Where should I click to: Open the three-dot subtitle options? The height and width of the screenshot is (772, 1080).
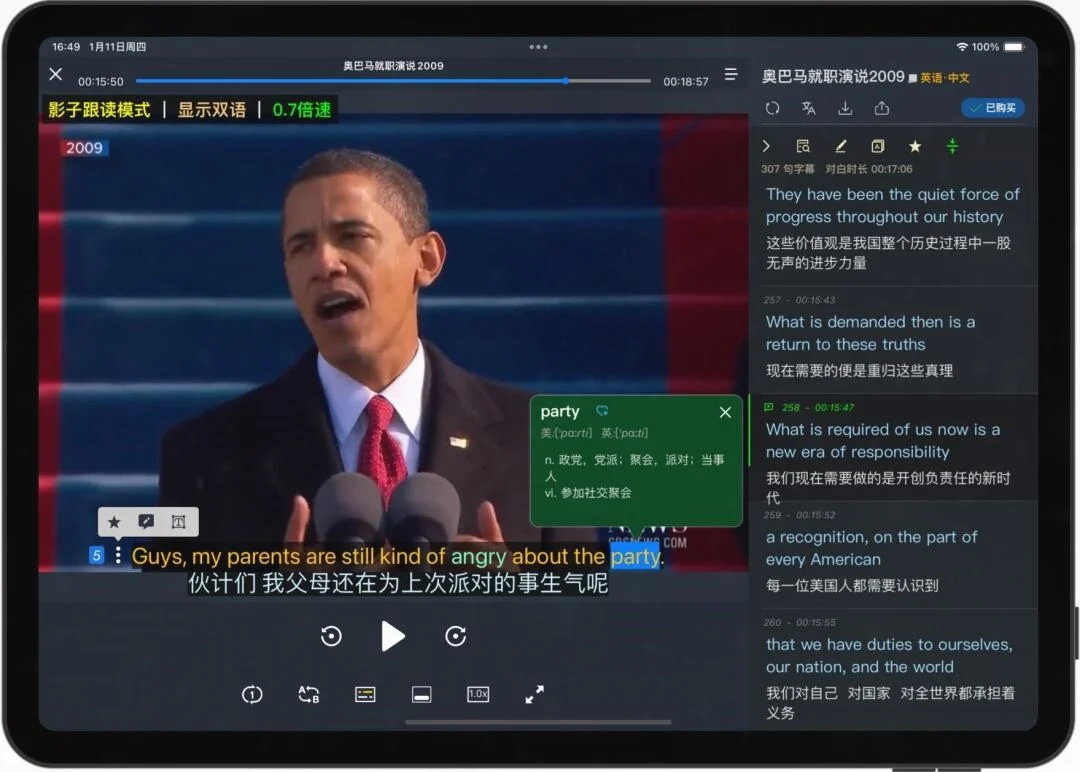[x=118, y=555]
